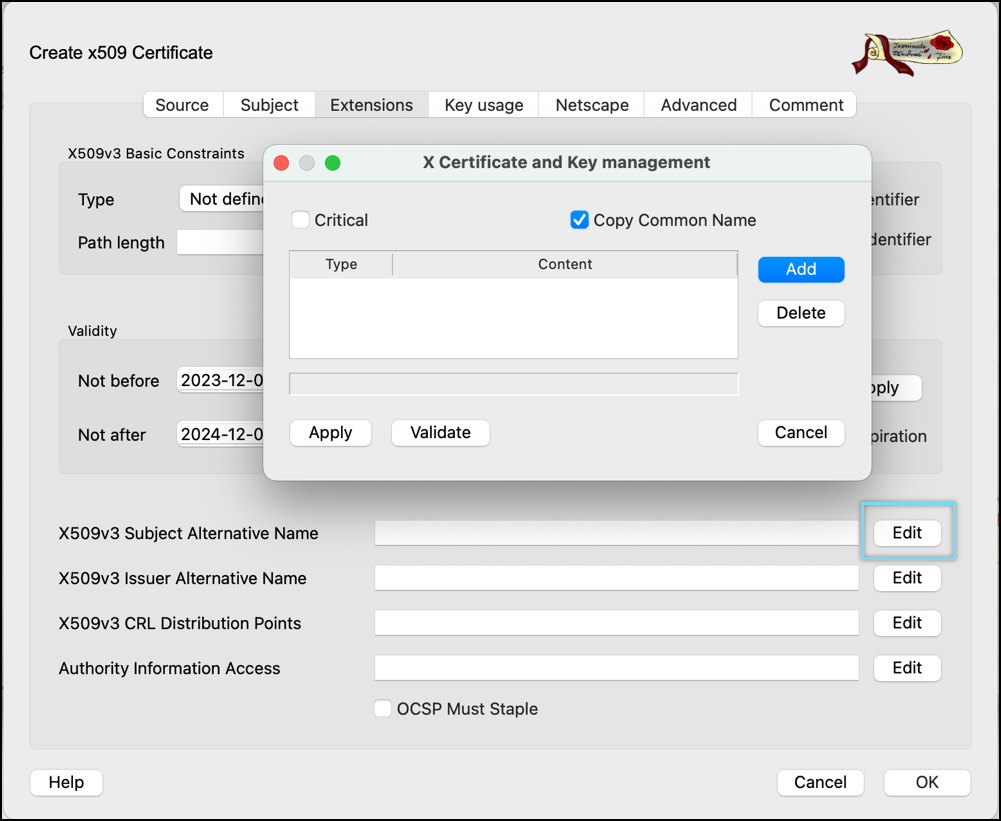Open the Advanced tab
Screen dimensions: 1001x821
(x=698, y=105)
